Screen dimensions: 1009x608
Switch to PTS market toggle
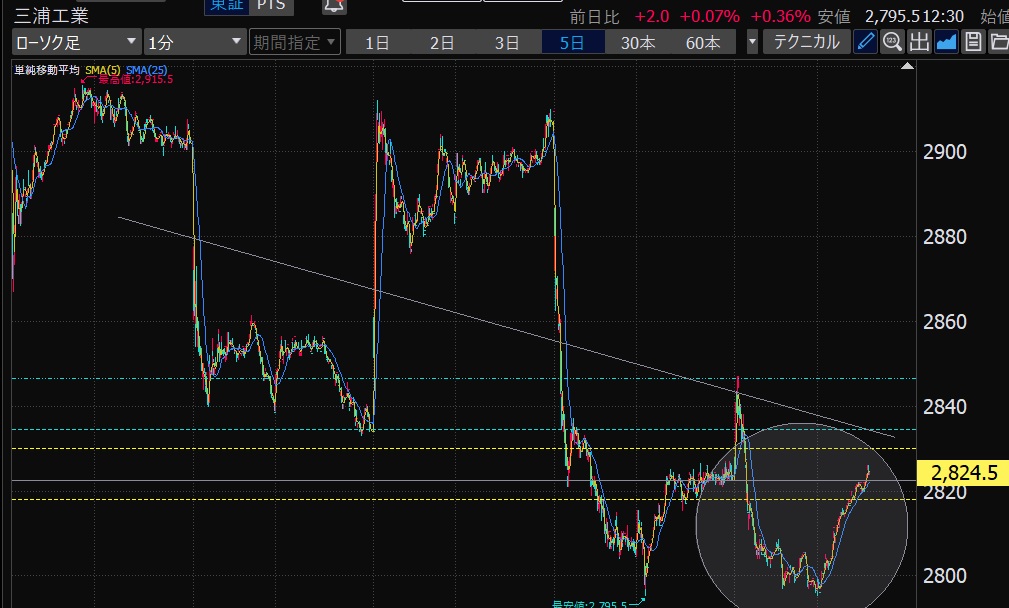click(x=269, y=6)
